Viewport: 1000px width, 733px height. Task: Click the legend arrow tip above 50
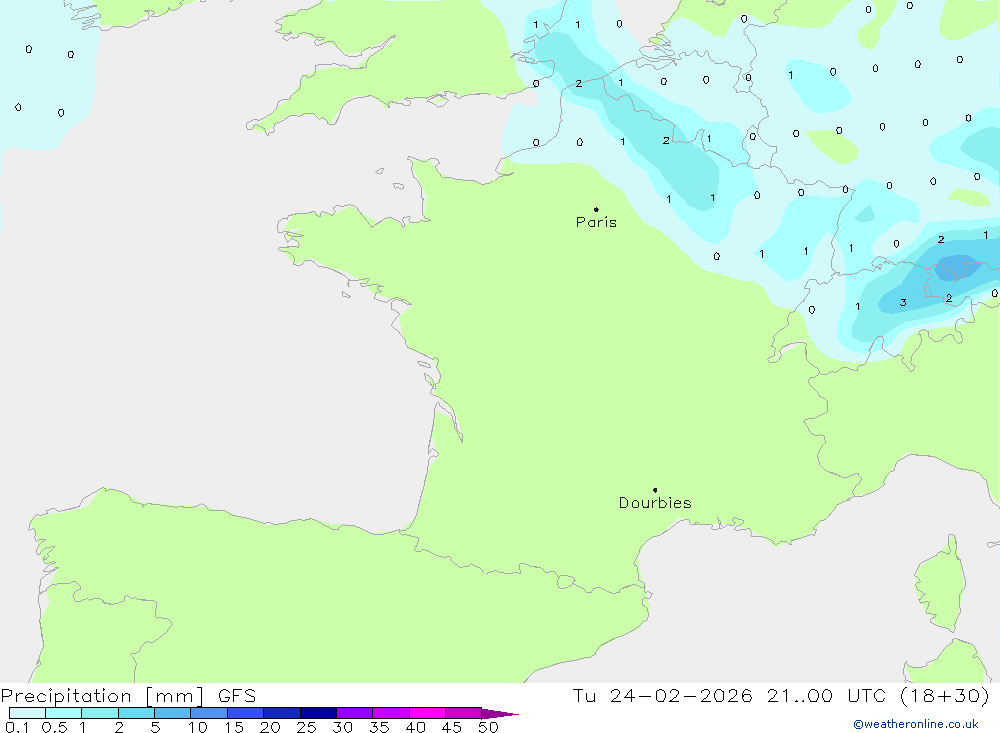[x=501, y=714]
